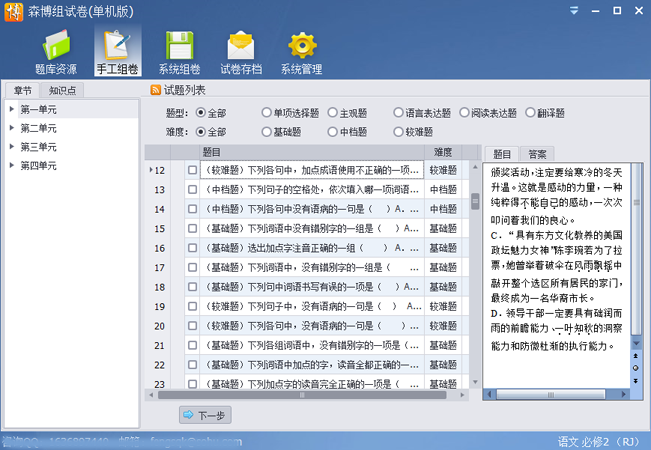Click the 难度 column header
Image resolution: width=651 pixels, height=450 pixels.
point(443,152)
